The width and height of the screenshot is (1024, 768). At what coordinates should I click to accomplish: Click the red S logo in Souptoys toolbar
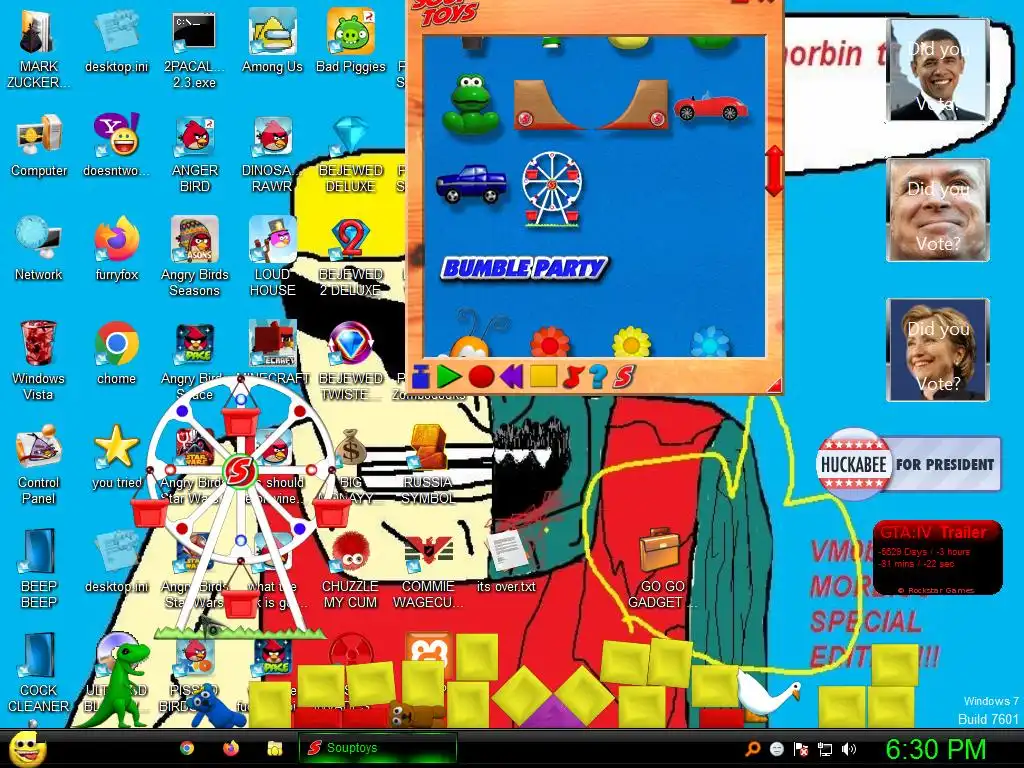tap(624, 377)
